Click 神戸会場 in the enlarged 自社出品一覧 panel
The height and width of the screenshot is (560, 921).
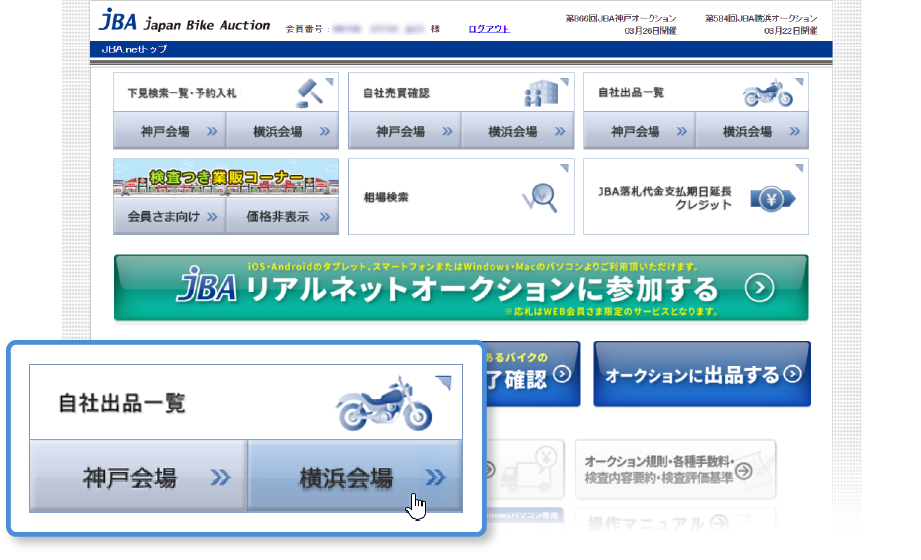coord(138,477)
